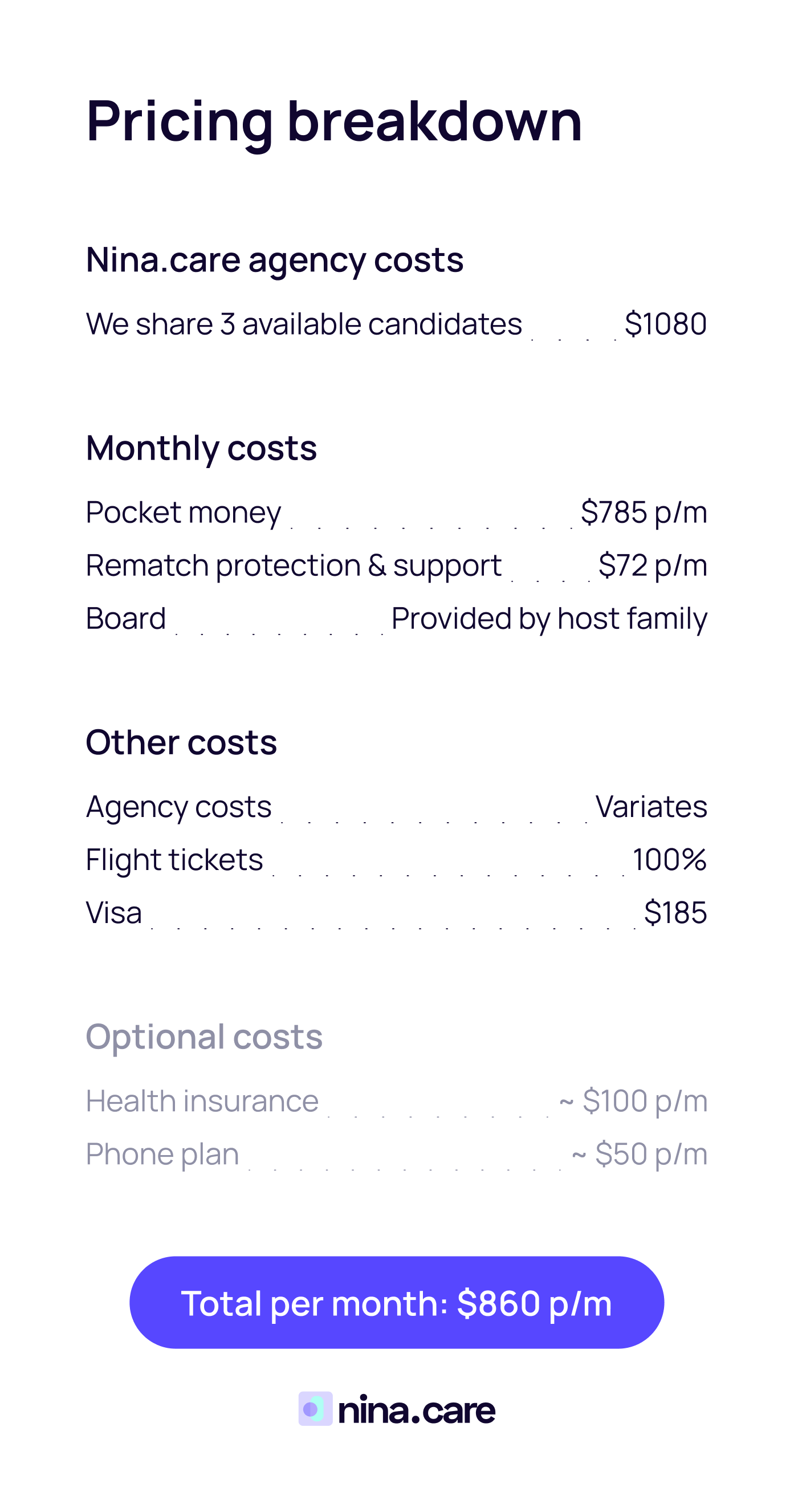
Task: Click the Visa $185 price
Action: pyautogui.click(x=675, y=913)
